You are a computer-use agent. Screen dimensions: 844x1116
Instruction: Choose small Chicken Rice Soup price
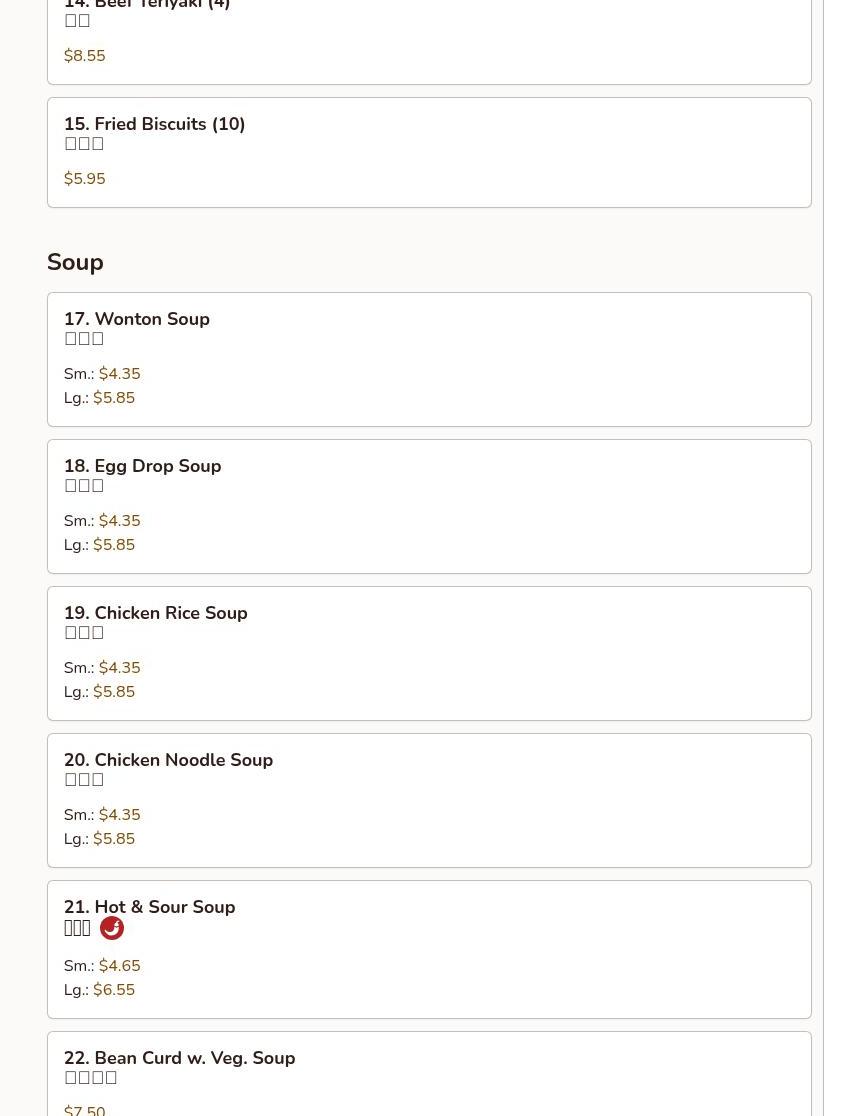[x=119, y=668]
